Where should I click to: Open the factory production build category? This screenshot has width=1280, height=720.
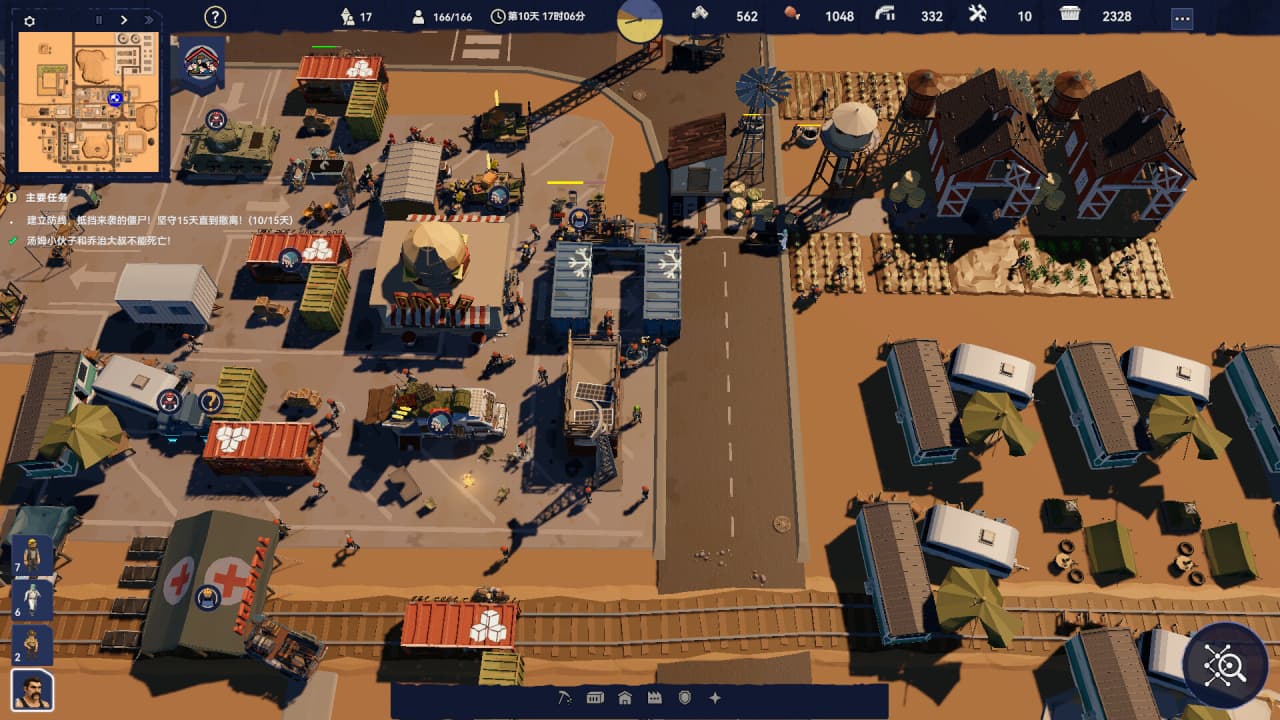click(x=655, y=698)
